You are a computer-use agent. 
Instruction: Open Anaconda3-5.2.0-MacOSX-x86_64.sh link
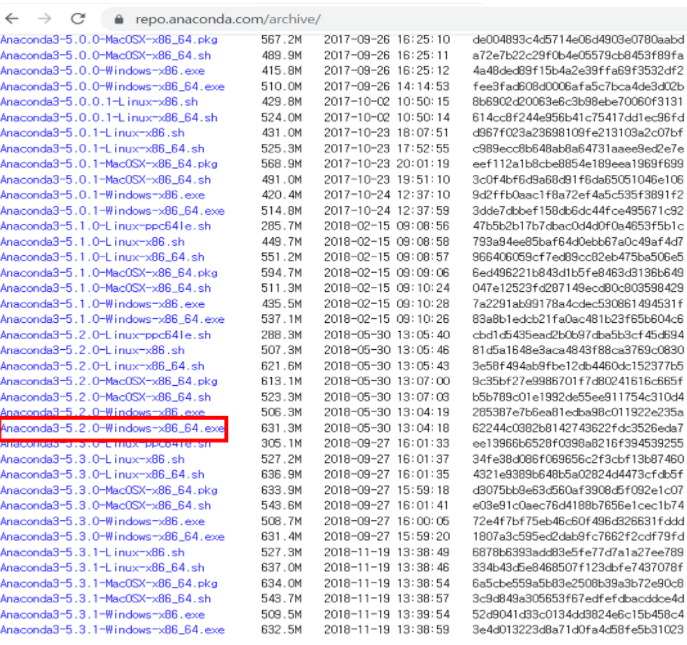coord(106,398)
